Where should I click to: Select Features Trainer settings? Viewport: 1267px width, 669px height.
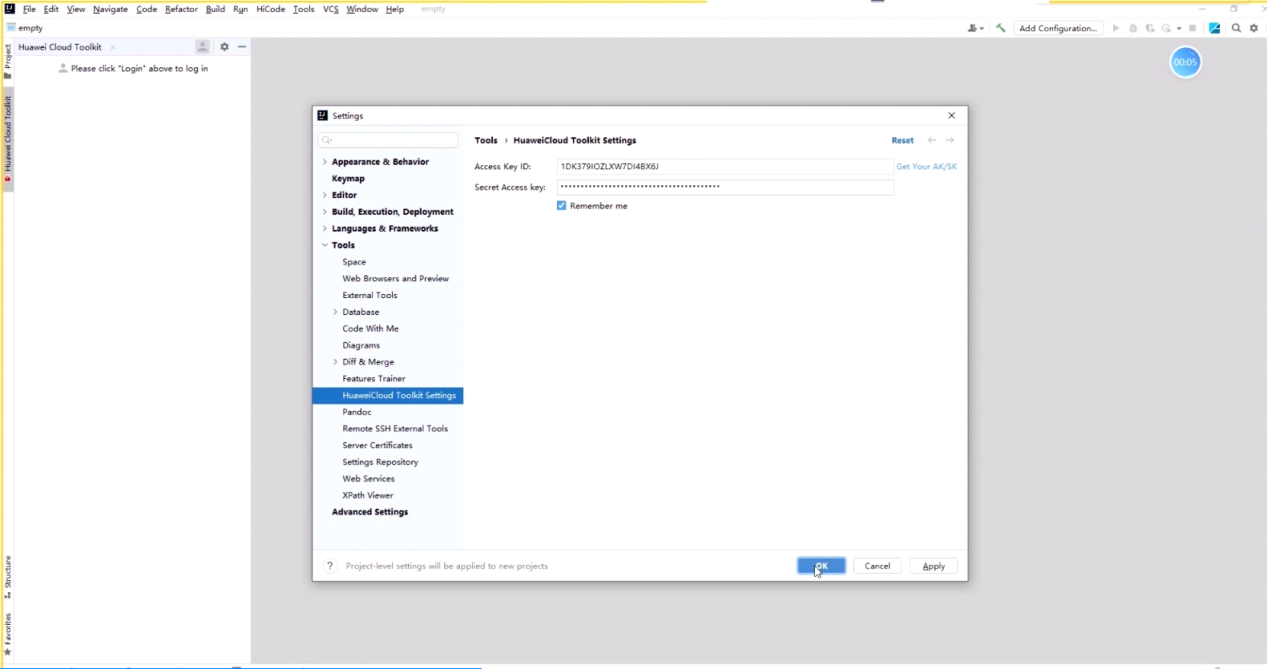click(x=374, y=379)
